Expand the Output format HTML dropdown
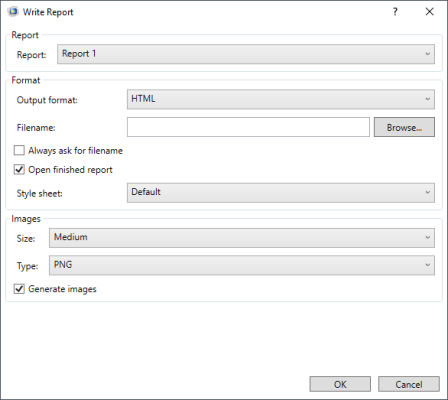This screenshot has width=448, height=400. [281, 99]
